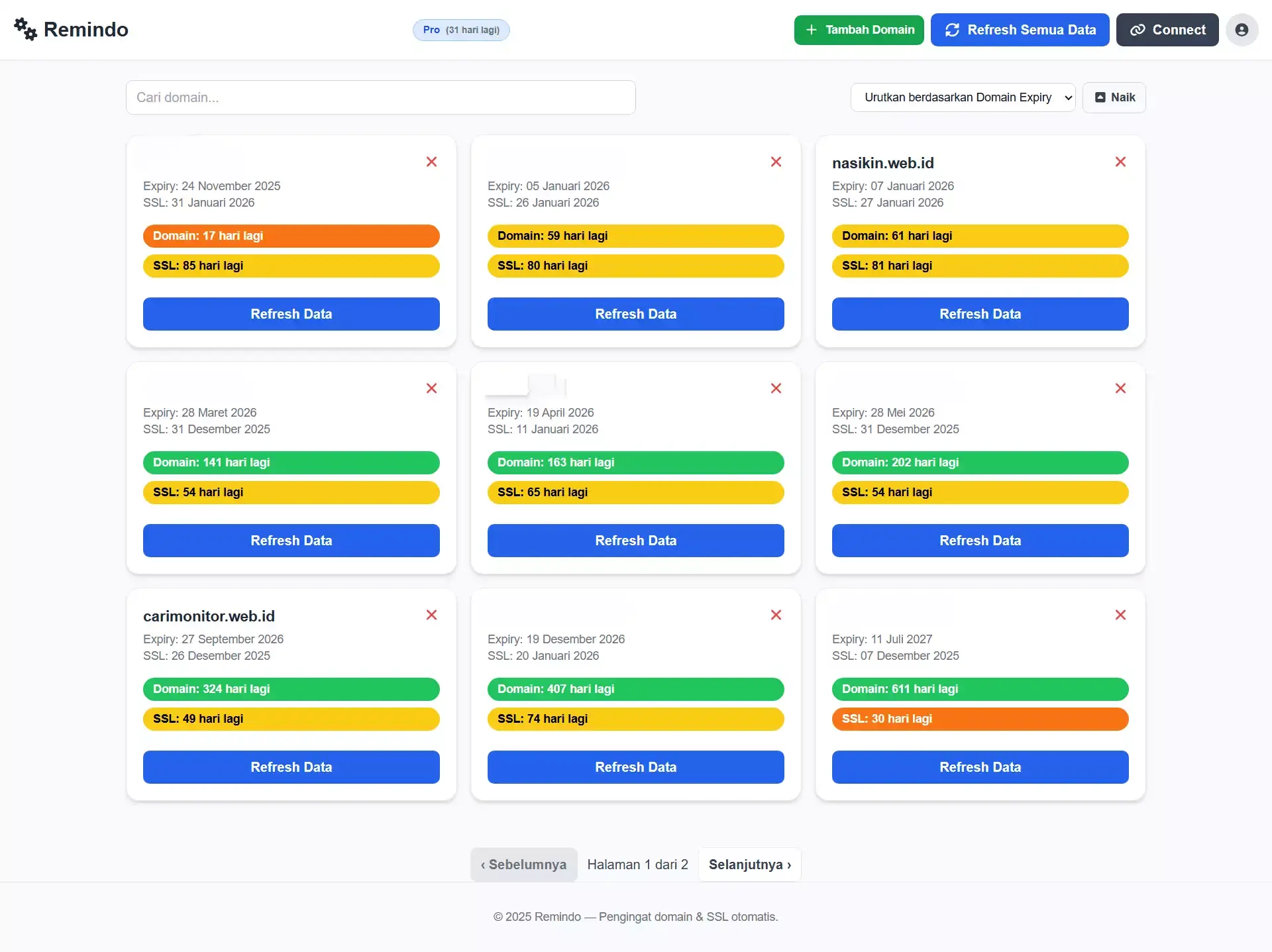Refresh Data for 141 hari lagi domain

pyautogui.click(x=291, y=541)
